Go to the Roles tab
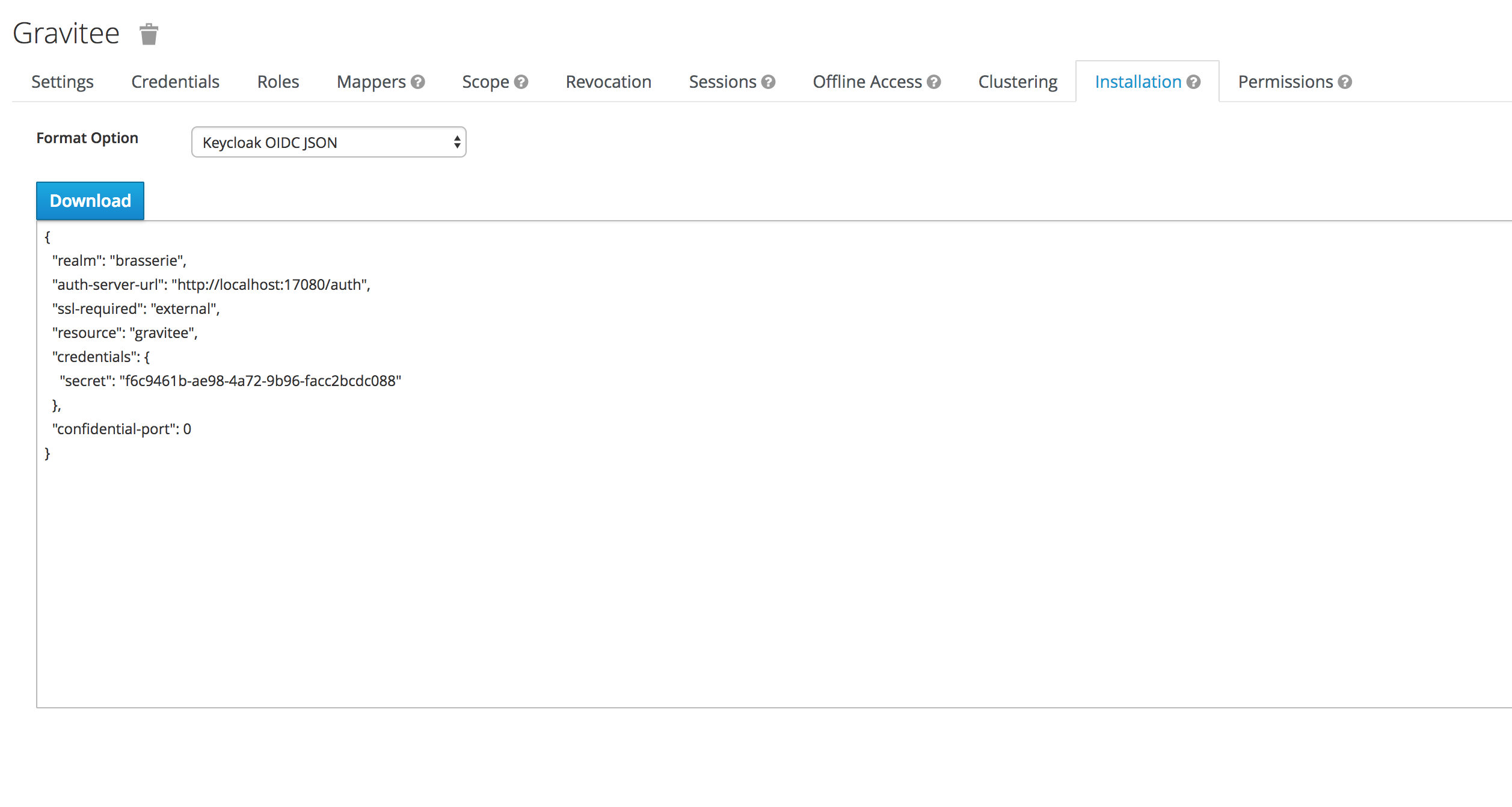Image resolution: width=1512 pixels, height=807 pixels. 278,82
